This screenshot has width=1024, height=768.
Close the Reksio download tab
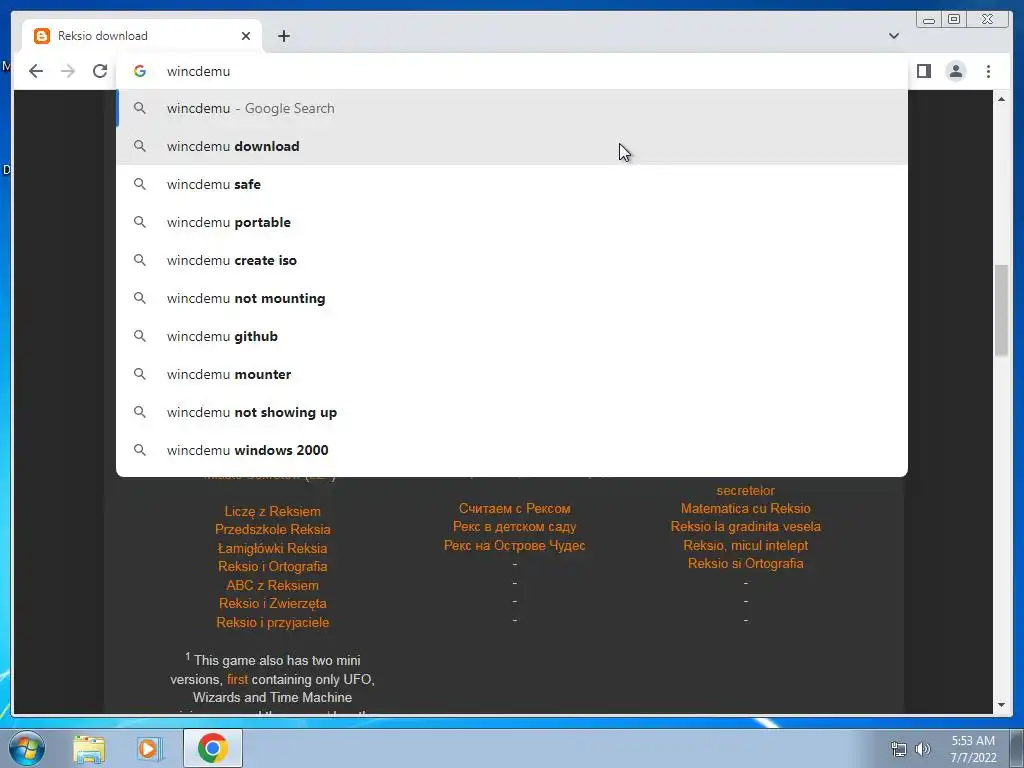[246, 36]
